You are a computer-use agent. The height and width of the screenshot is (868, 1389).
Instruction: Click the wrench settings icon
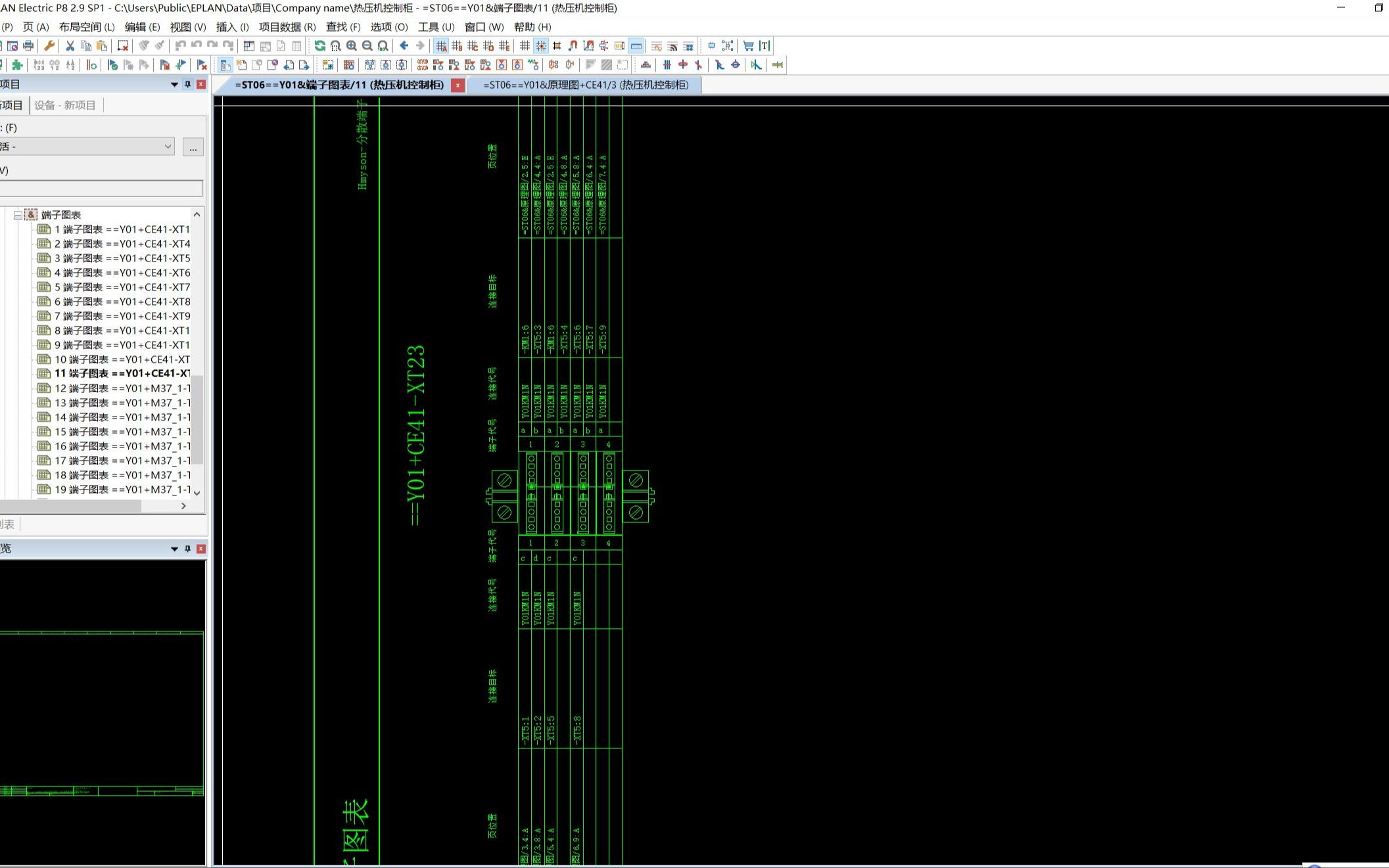coord(49,46)
